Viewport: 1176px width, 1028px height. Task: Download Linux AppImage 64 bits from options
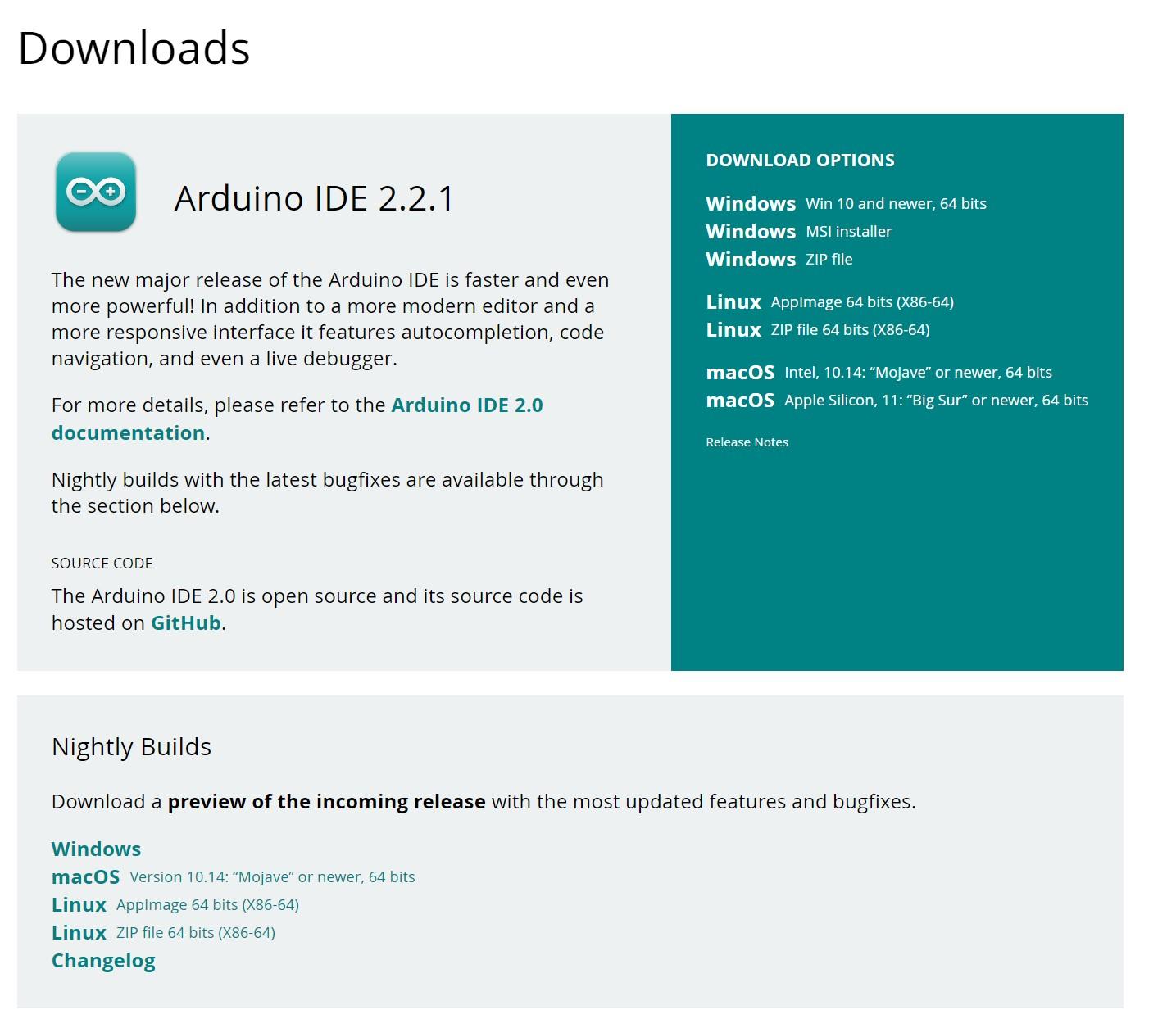coord(829,301)
